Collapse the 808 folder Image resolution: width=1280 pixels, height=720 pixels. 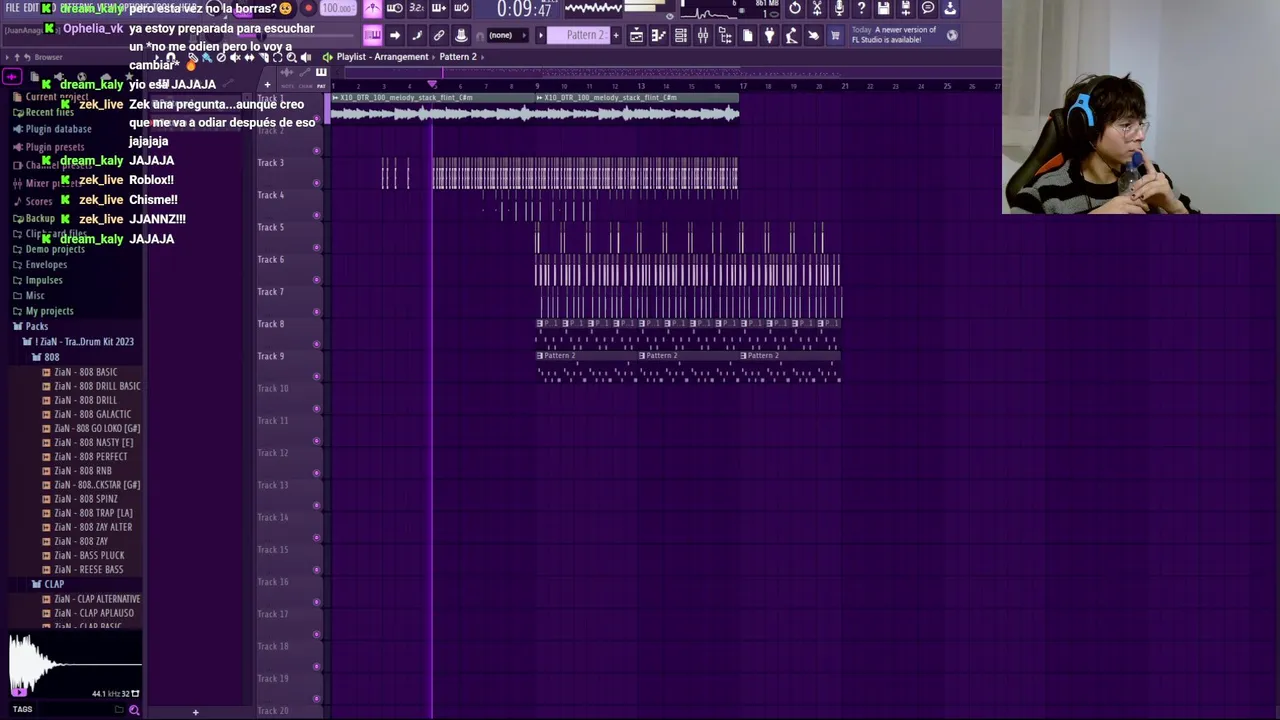pyautogui.click(x=45, y=357)
